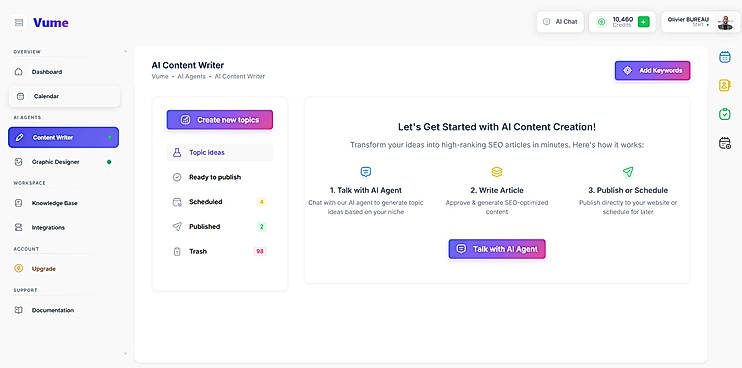Open Graphic Designer in the sidebar
The image size is (742, 368).
click(63, 162)
